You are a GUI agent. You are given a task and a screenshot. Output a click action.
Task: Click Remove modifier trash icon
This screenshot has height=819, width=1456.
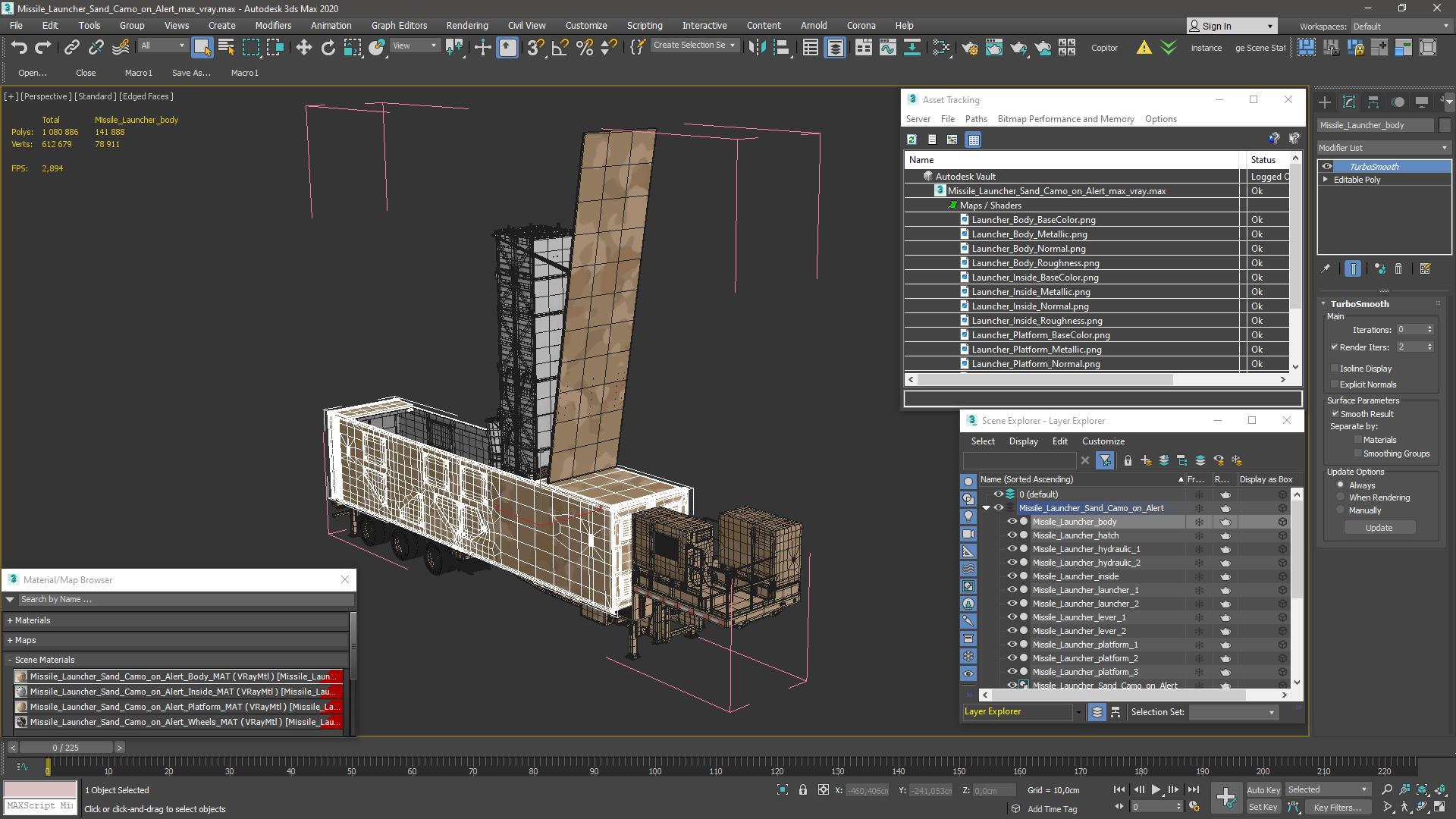tap(1398, 268)
